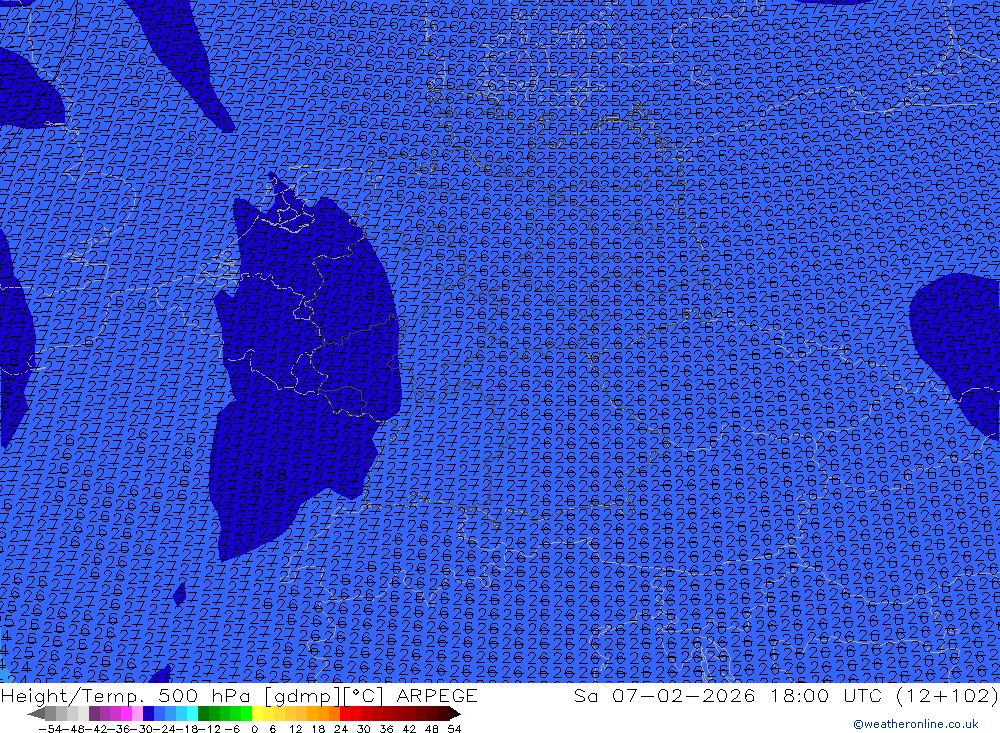
Task: Pick the yellow legend swatch at 0
Action: pos(257,713)
